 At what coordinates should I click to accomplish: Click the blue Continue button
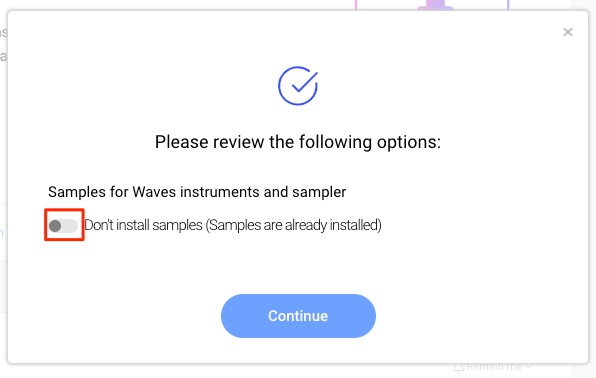click(298, 316)
